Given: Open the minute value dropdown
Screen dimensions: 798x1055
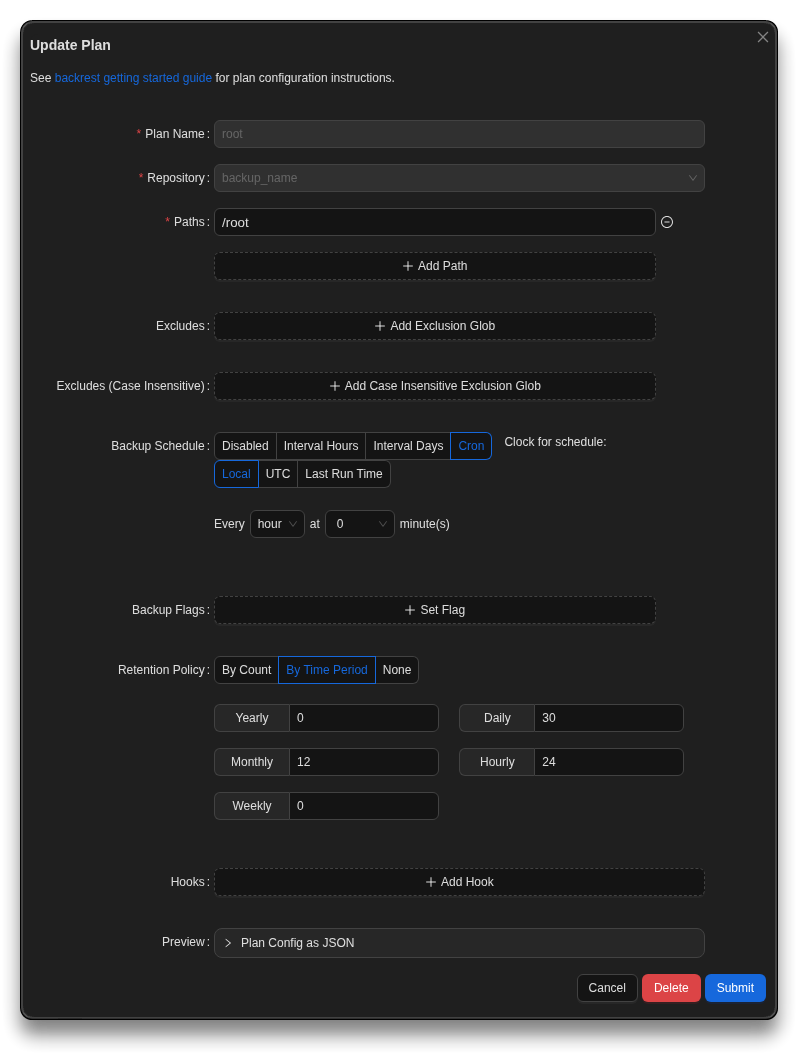Looking at the screenshot, I should point(360,523).
